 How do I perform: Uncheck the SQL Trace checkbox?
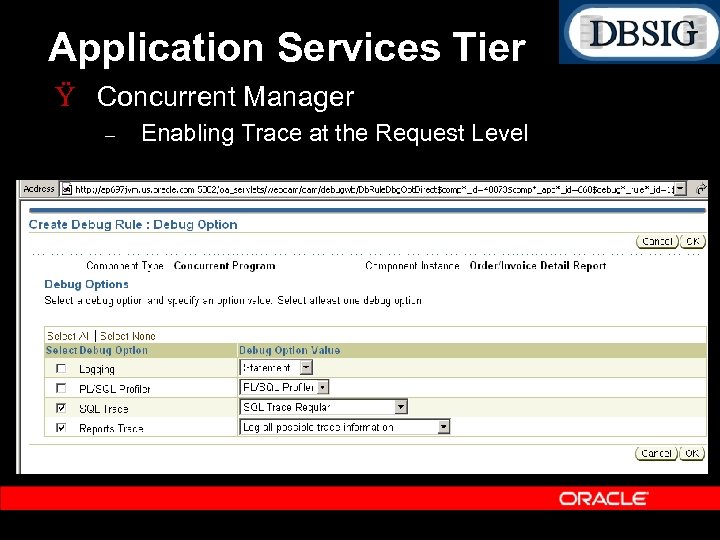(x=61, y=408)
